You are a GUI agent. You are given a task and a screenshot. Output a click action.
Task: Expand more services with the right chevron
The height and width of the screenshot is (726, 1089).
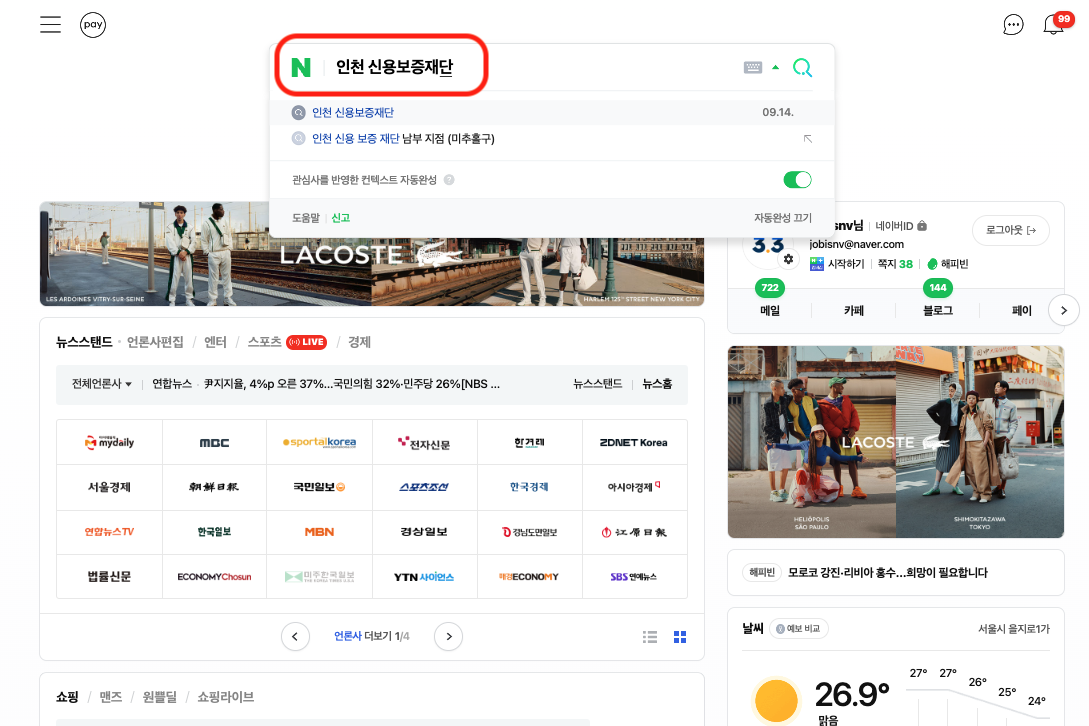[x=1063, y=309]
